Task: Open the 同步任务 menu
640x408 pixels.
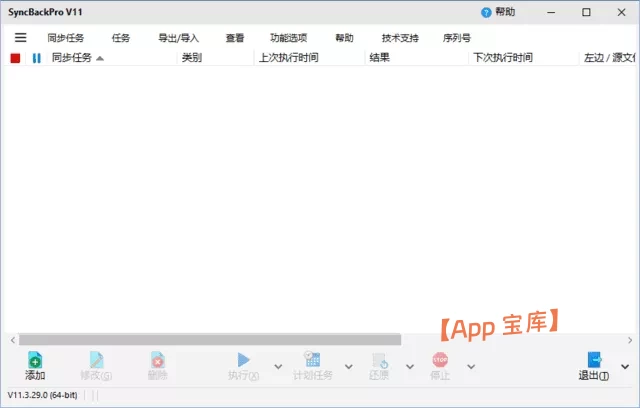Action: point(66,38)
